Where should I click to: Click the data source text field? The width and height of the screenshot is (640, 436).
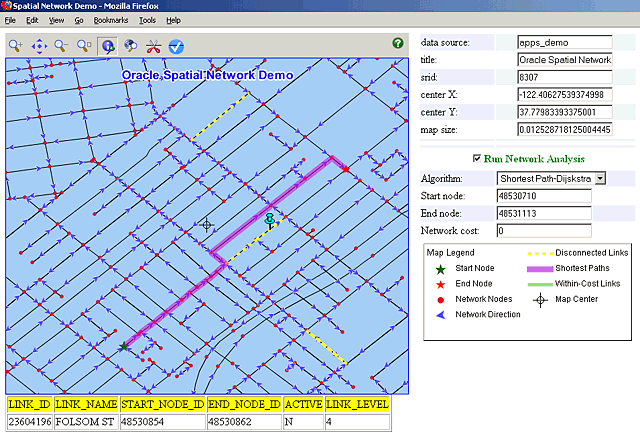[x=564, y=43]
